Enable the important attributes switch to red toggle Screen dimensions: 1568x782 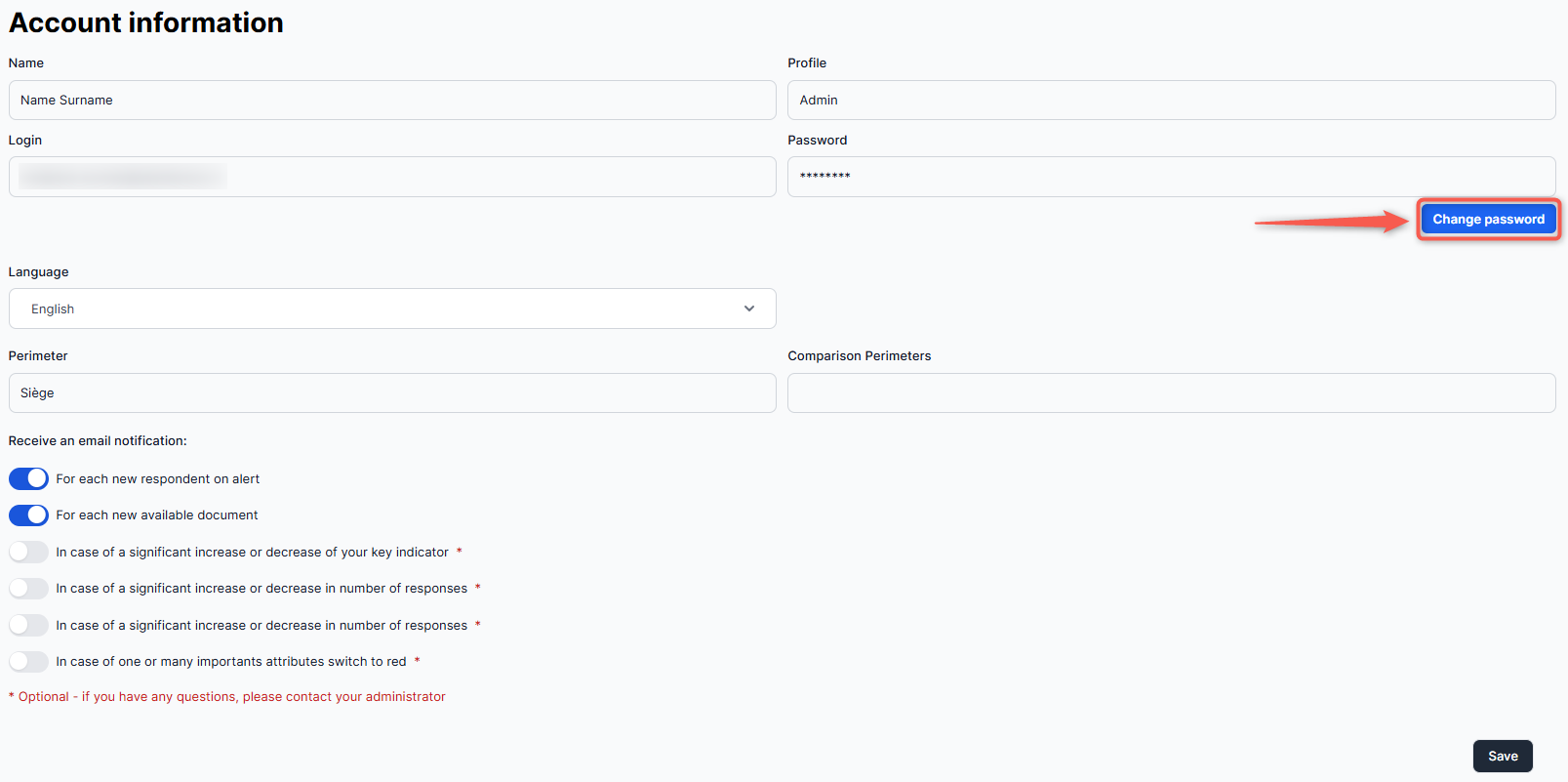tap(28, 661)
